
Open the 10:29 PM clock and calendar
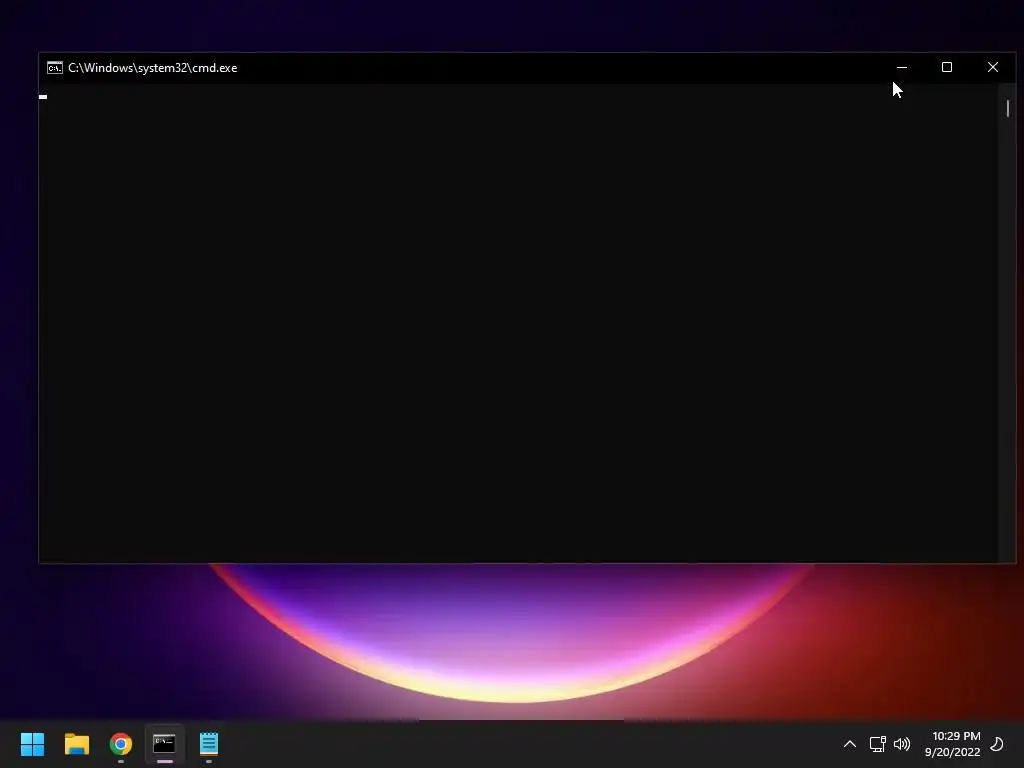click(953, 744)
